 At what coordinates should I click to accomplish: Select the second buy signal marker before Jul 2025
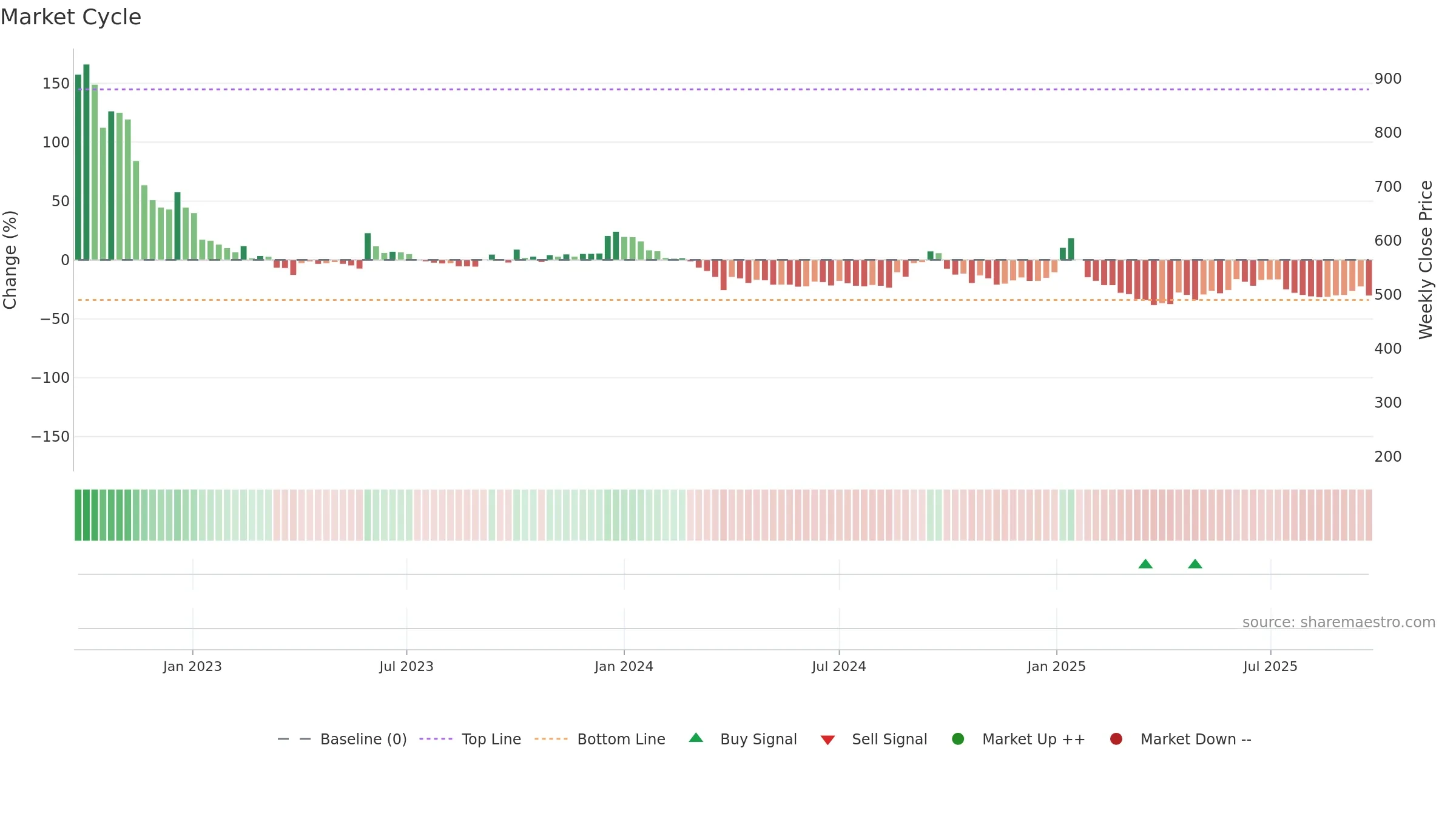[1195, 564]
